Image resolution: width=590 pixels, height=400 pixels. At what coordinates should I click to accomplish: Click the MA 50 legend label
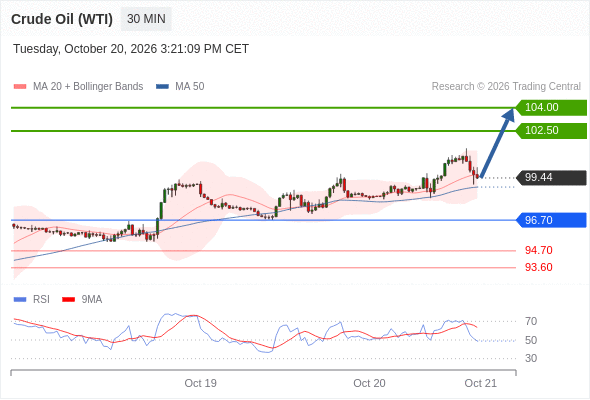(x=190, y=87)
